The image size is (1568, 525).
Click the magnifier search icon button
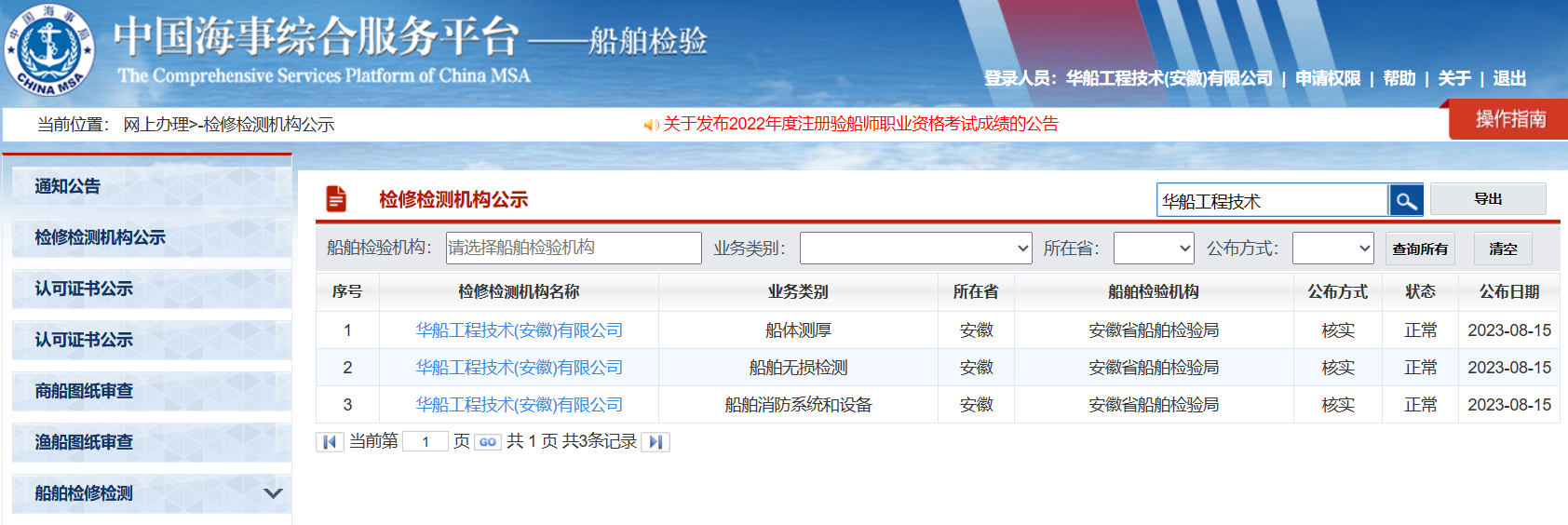click(x=1406, y=200)
